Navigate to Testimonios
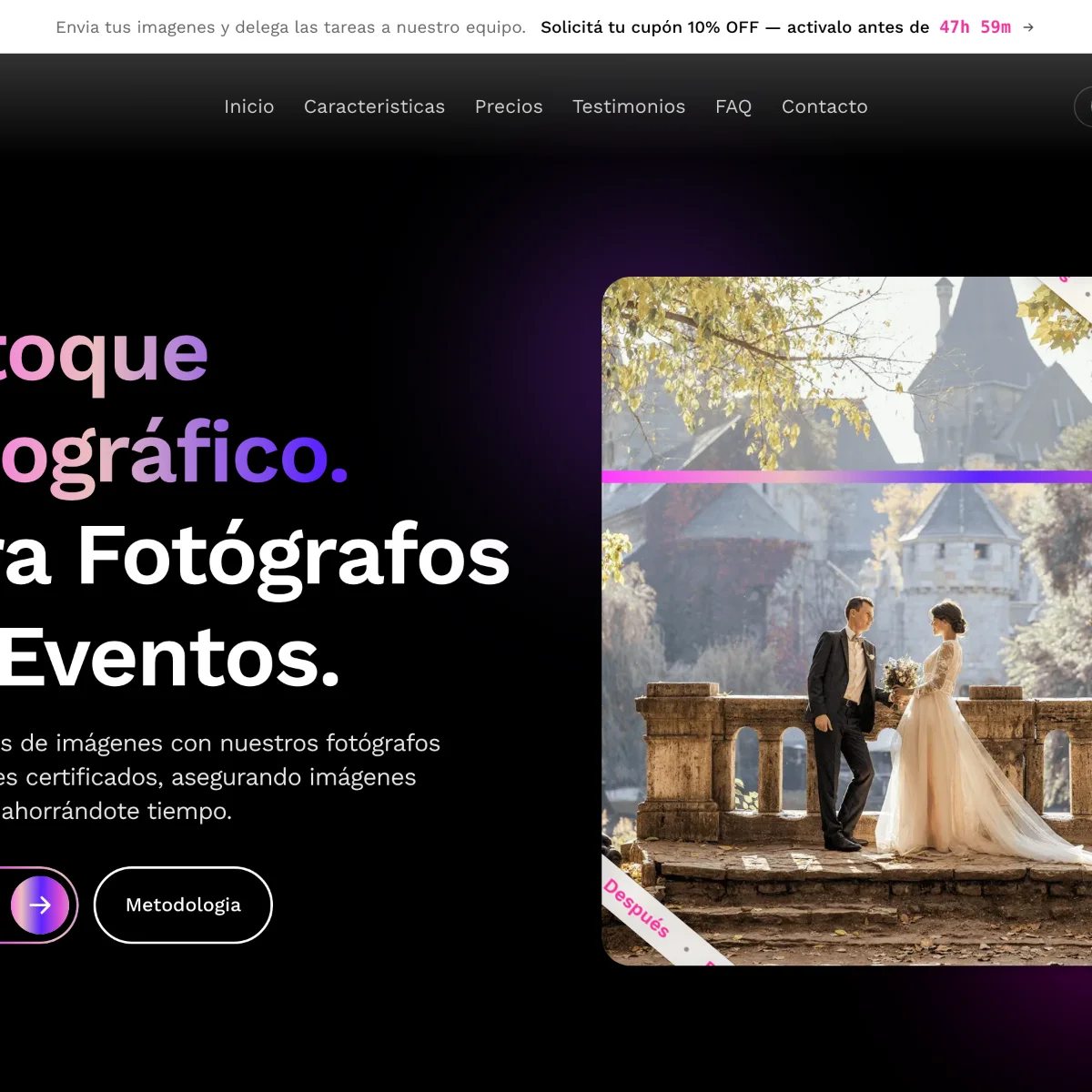Viewport: 1092px width, 1092px height. (629, 106)
